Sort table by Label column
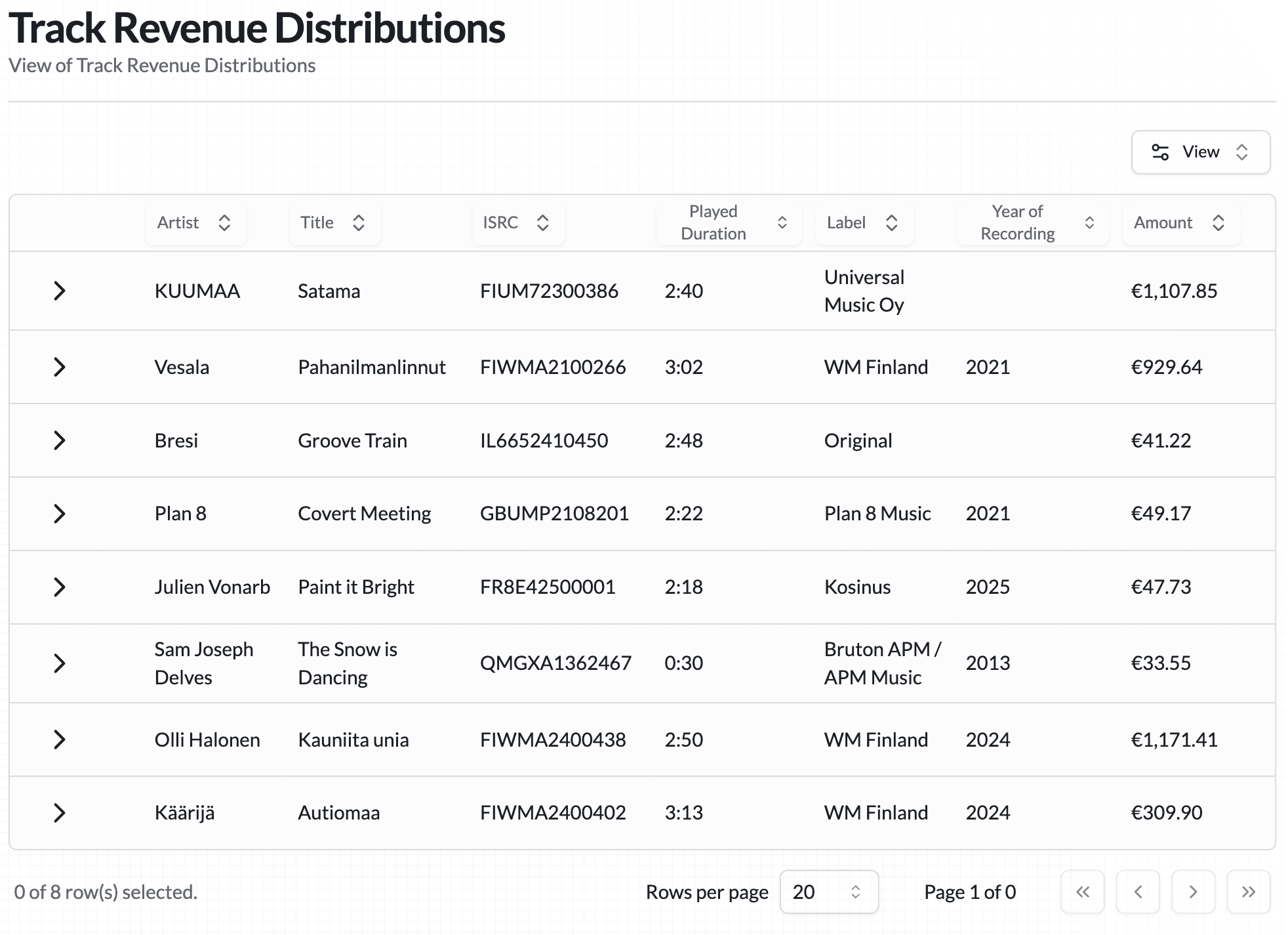Image resolution: width=1288 pixels, height=935 pixels. pyautogui.click(x=863, y=223)
